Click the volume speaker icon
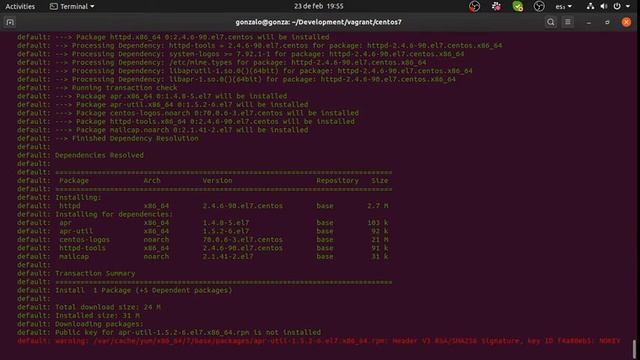Viewport: 640px width, 360px height. [x=604, y=6]
